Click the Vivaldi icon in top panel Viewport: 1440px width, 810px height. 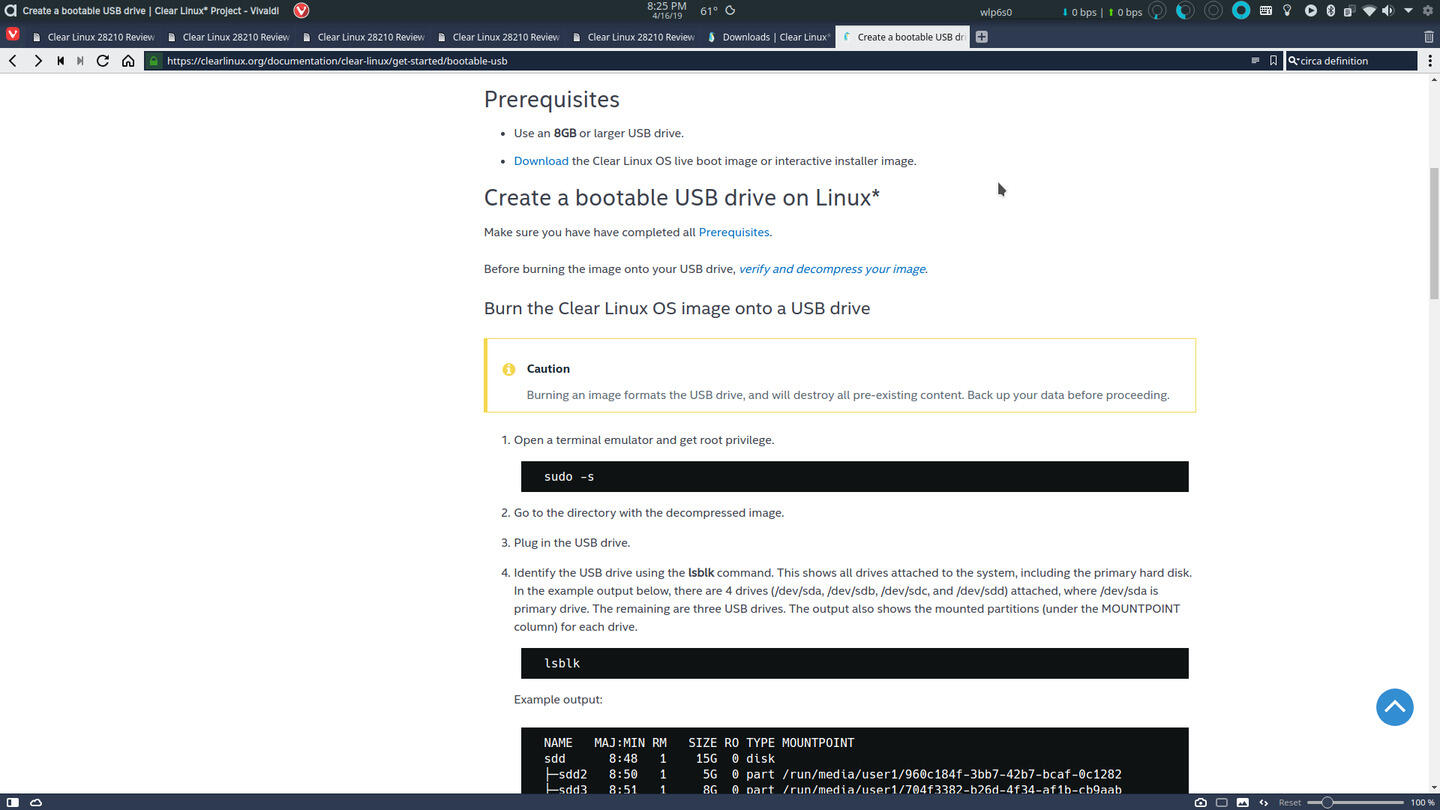301,11
